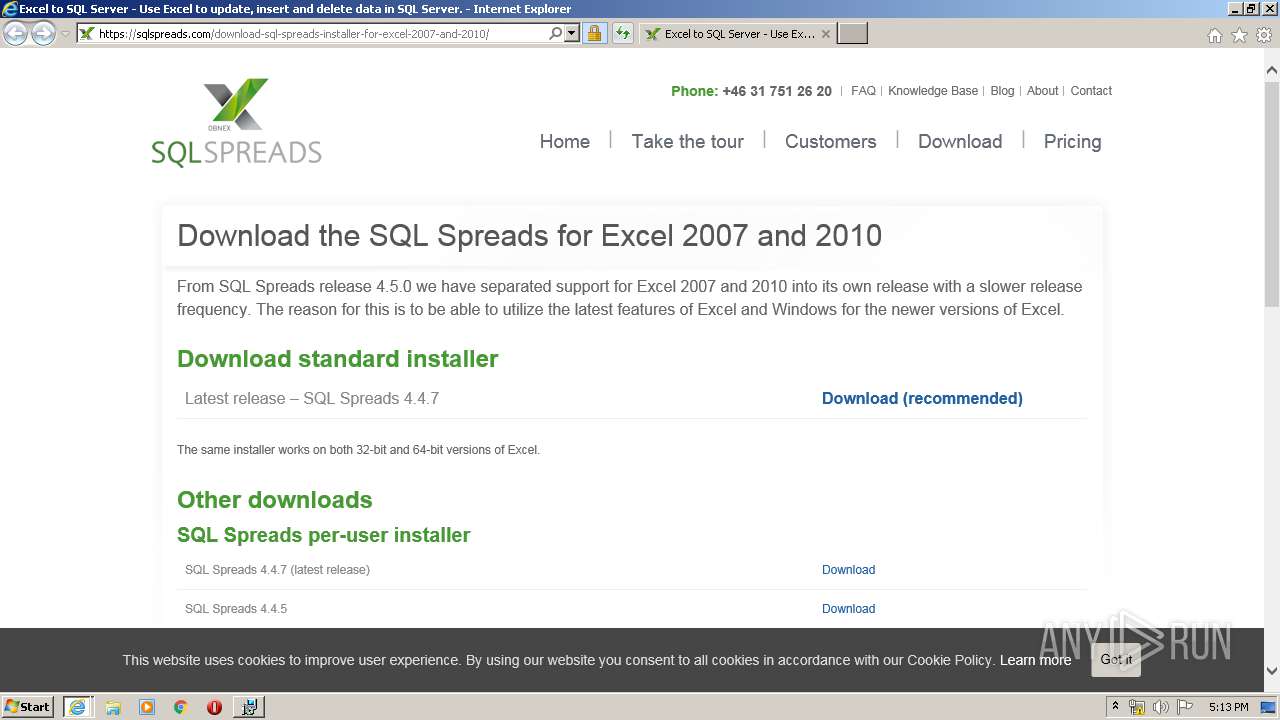Click the page scrollbar up arrow
This screenshot has width=1280, height=720.
click(1272, 71)
